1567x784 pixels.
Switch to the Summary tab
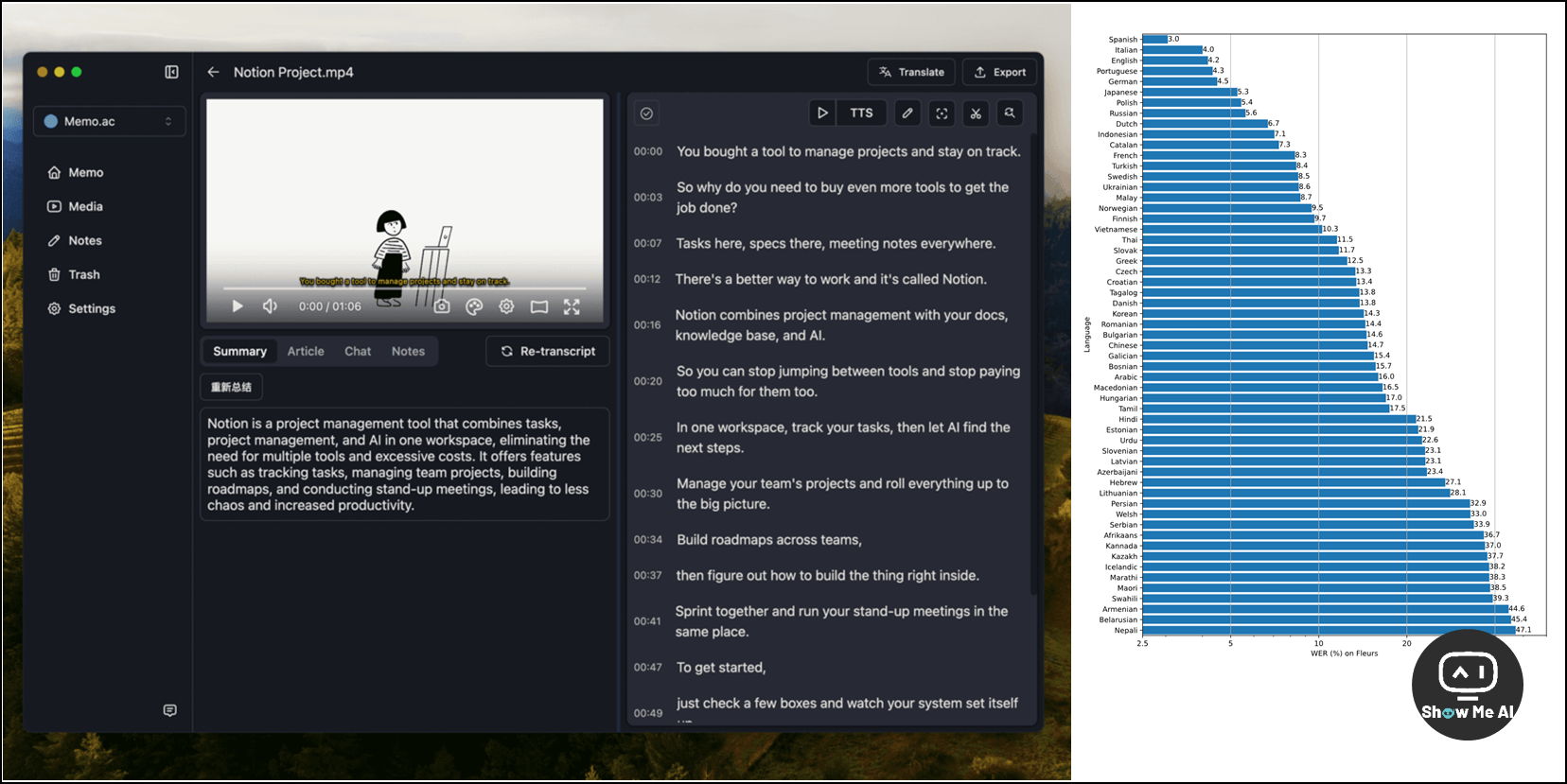pyautogui.click(x=239, y=351)
